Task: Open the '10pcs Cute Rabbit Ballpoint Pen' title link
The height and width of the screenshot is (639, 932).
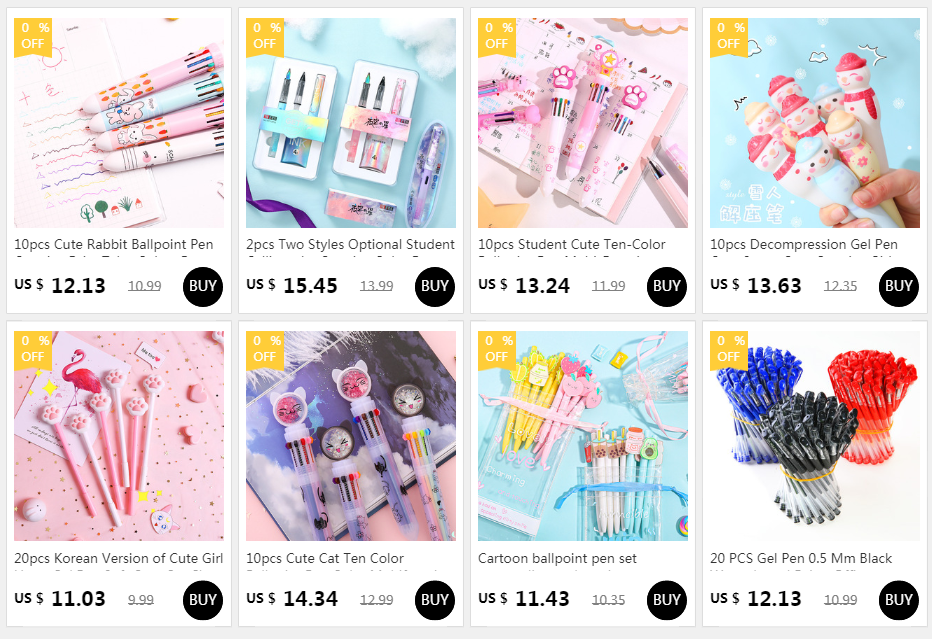Action: click(x=114, y=244)
